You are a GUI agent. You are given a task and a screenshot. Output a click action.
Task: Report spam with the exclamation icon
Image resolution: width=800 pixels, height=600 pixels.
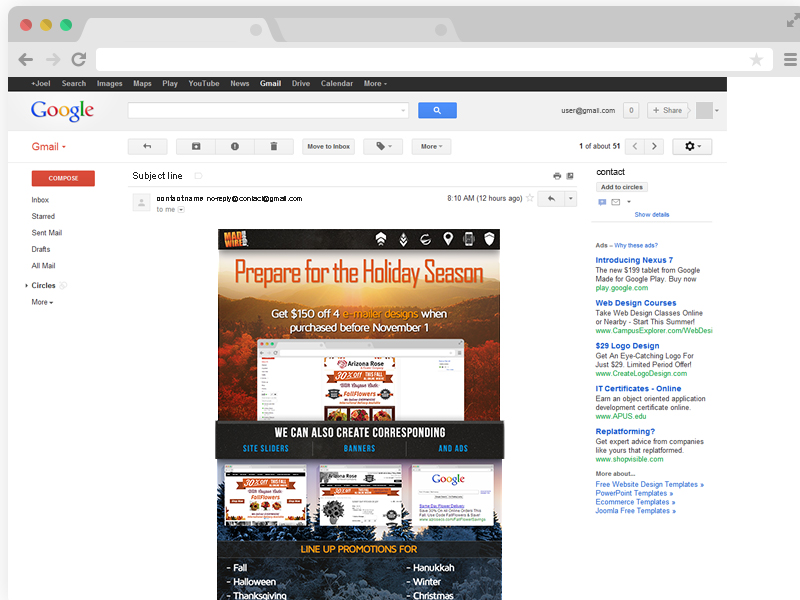pyautogui.click(x=235, y=146)
